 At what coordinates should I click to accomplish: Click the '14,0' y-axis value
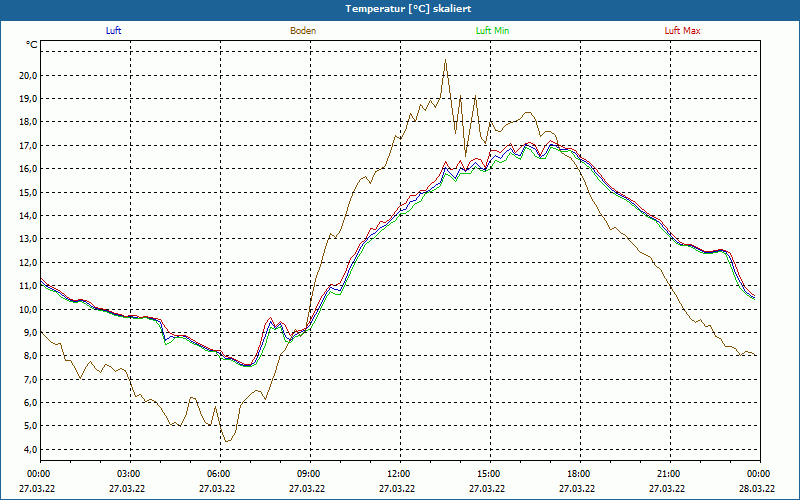(x=28, y=215)
